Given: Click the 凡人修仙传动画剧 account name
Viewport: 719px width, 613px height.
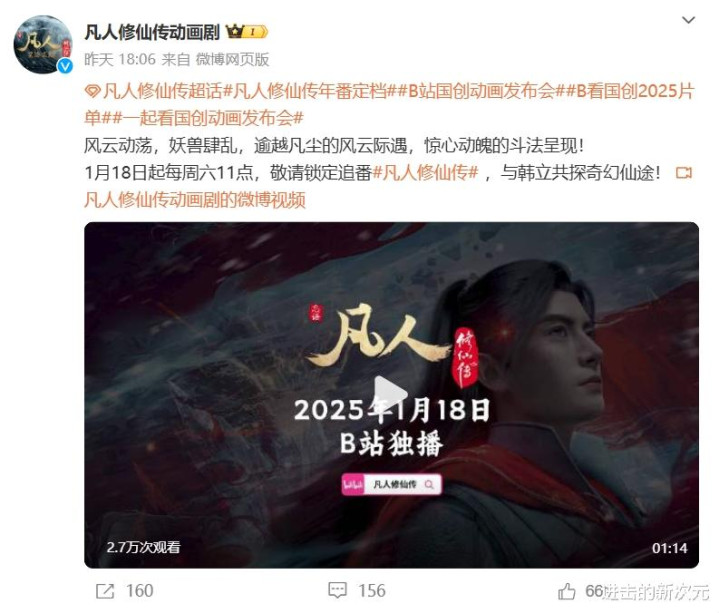Looking at the screenshot, I should tap(153, 32).
